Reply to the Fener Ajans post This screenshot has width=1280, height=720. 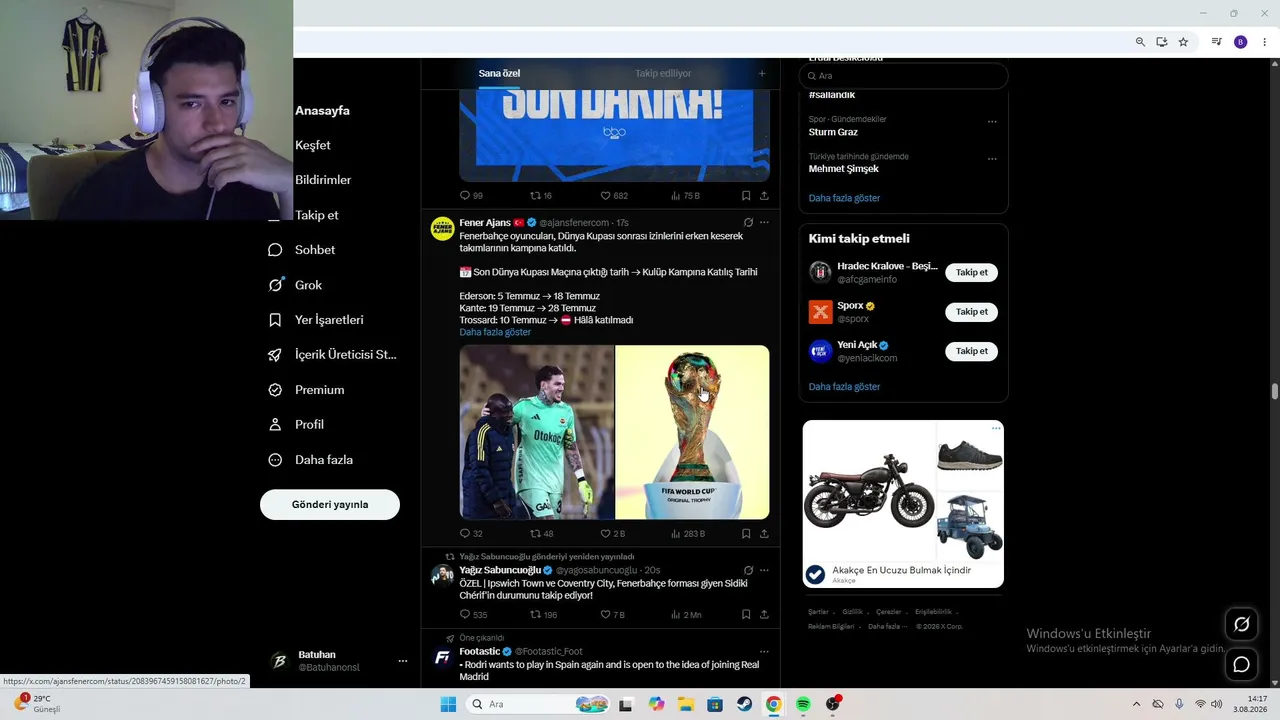pos(465,534)
